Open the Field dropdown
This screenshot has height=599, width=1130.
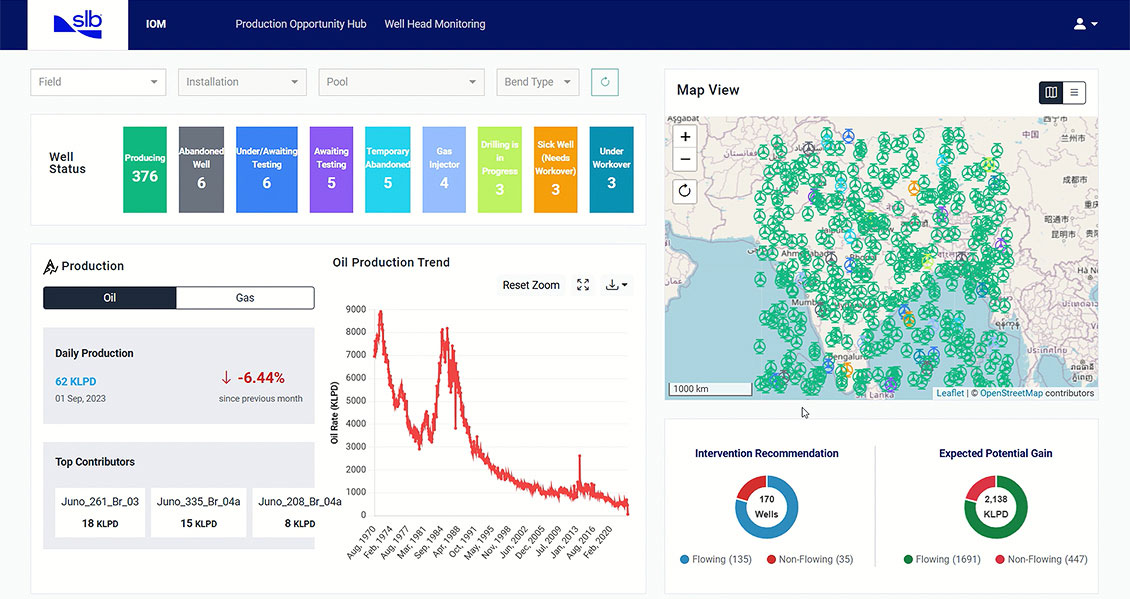pos(98,82)
